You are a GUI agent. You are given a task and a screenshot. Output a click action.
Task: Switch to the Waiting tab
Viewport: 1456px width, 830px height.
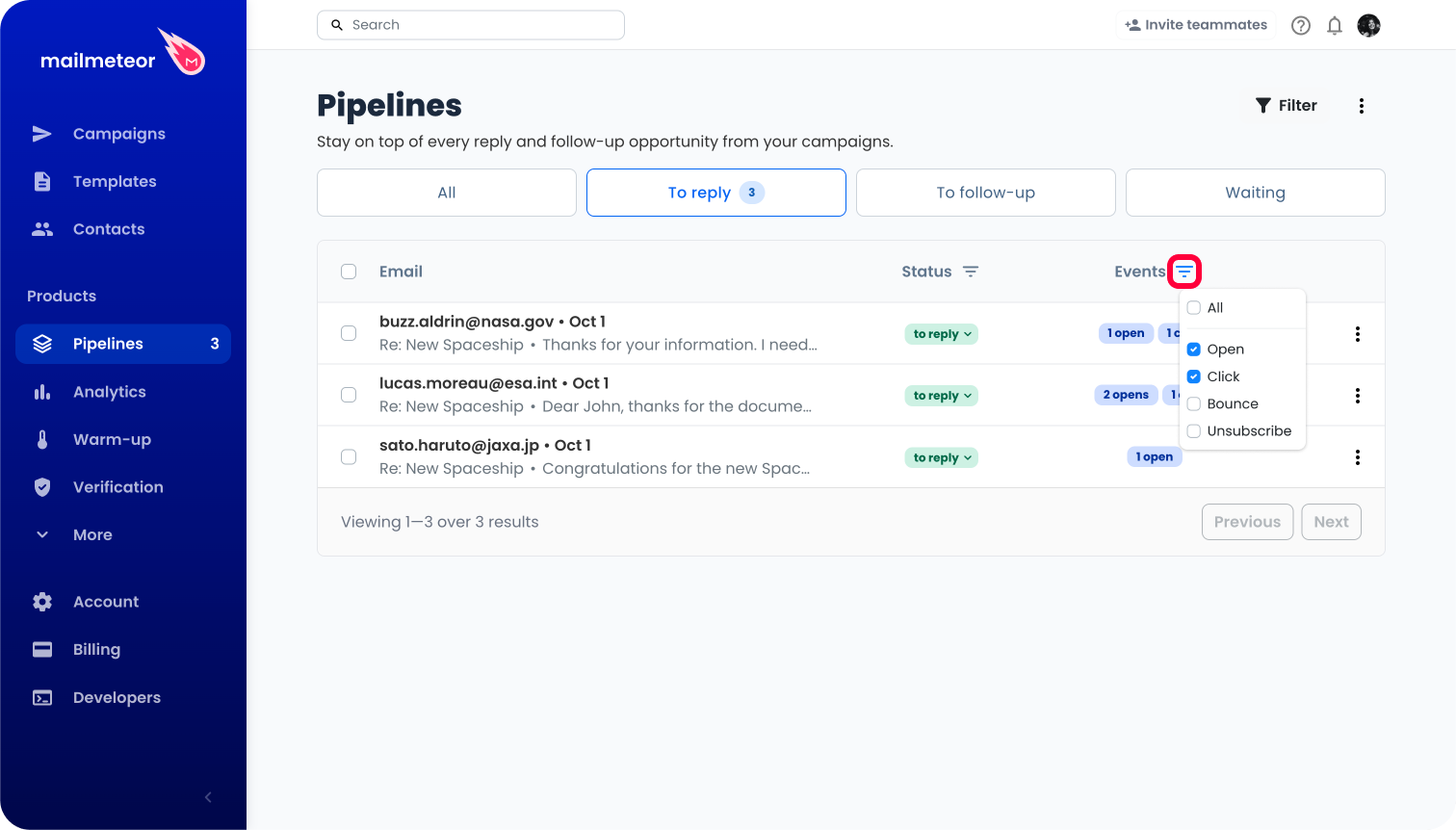(x=1256, y=193)
